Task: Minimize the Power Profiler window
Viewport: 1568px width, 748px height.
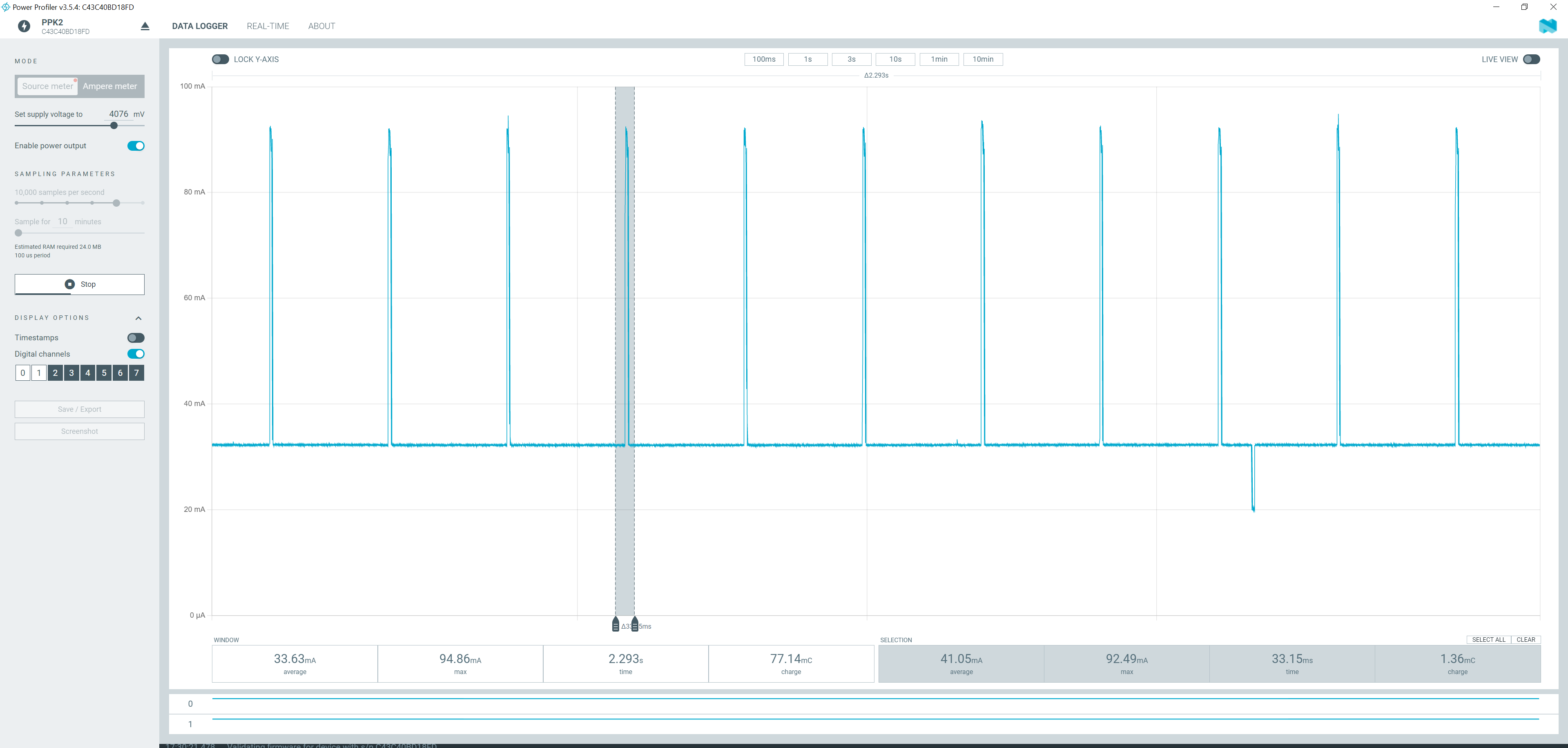Action: (1496, 7)
